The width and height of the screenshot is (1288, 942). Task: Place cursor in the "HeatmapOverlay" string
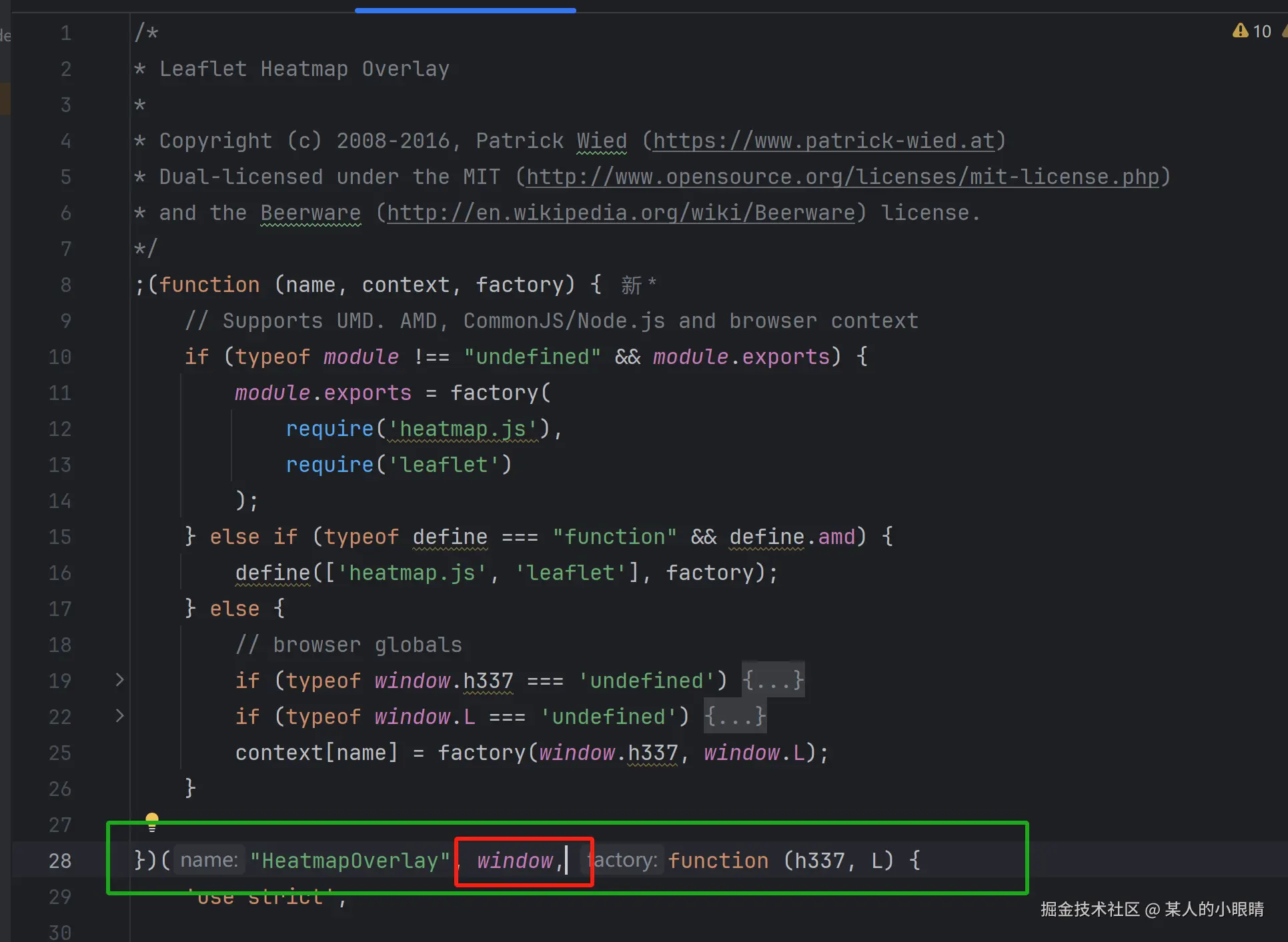pyautogui.click(x=349, y=861)
